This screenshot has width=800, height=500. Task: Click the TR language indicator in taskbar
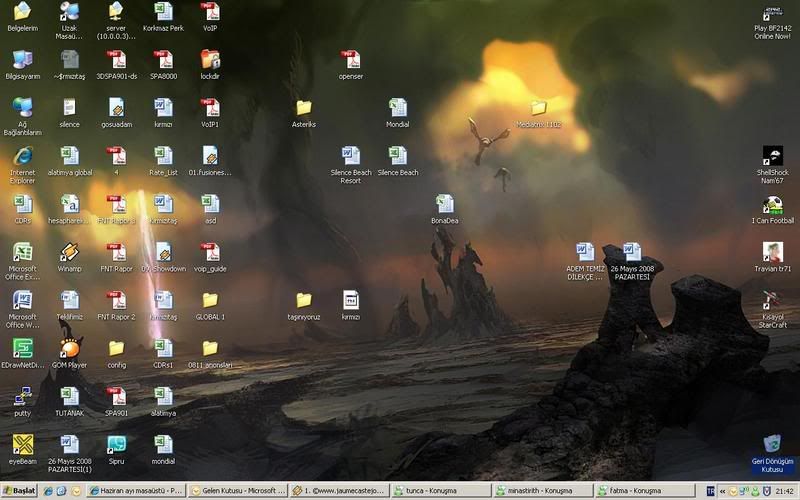(711, 491)
